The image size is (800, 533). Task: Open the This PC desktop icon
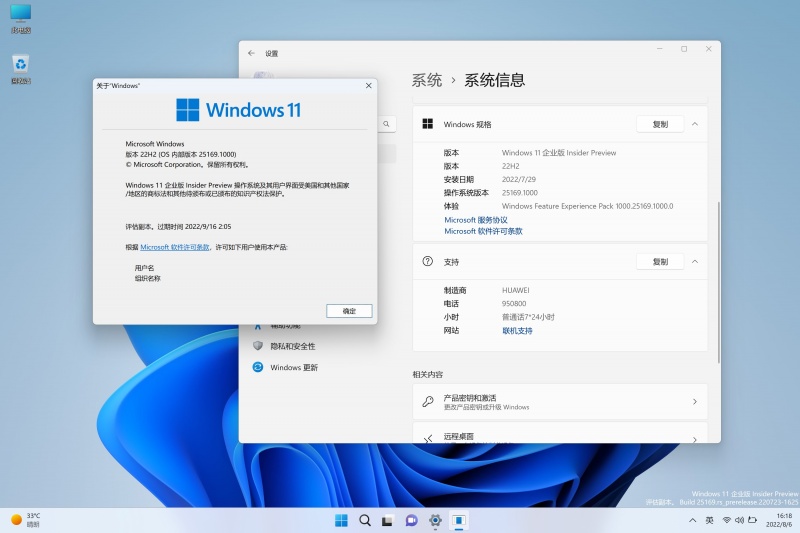(x=20, y=18)
